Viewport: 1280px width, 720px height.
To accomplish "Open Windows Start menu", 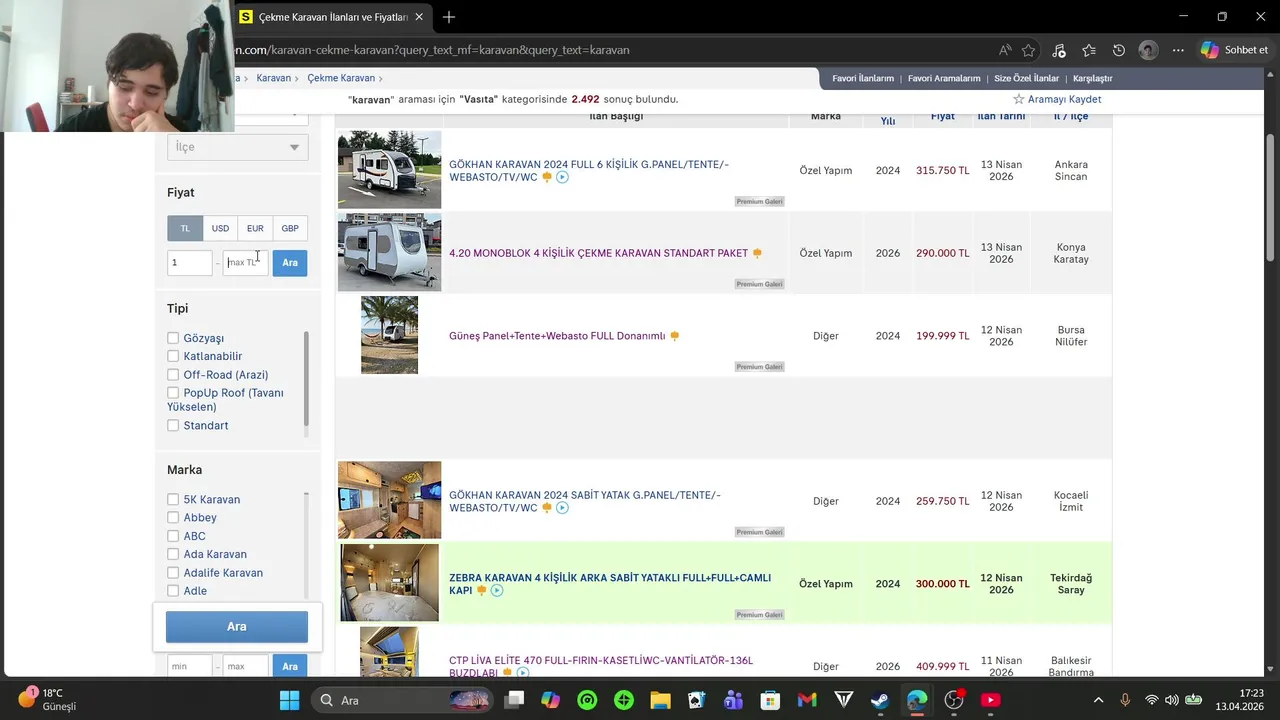I will click(x=289, y=700).
